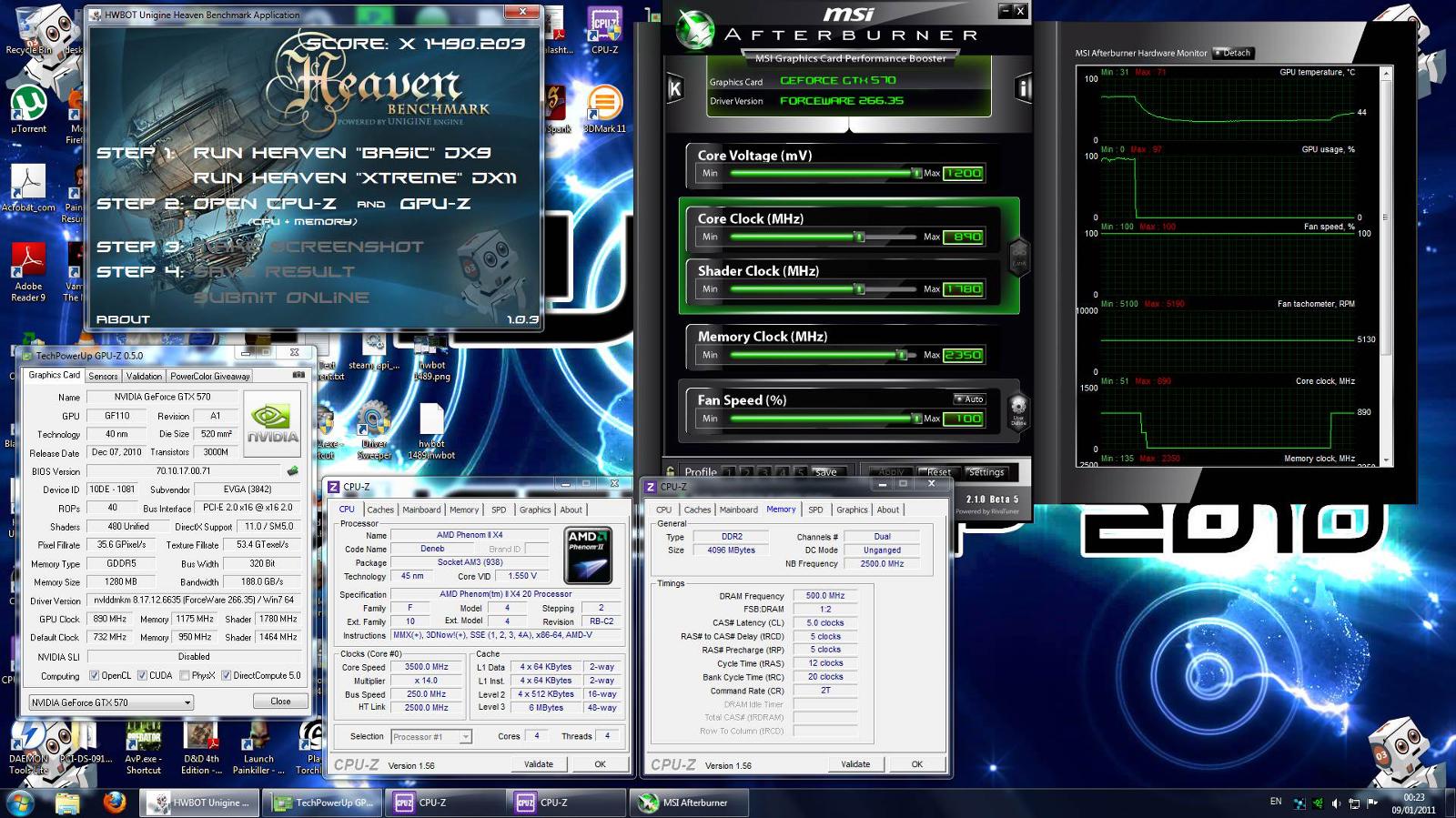Viewport: 1456px width, 818px height.
Task: Click the Core Voltage slider handle
Action: pyautogui.click(x=916, y=173)
